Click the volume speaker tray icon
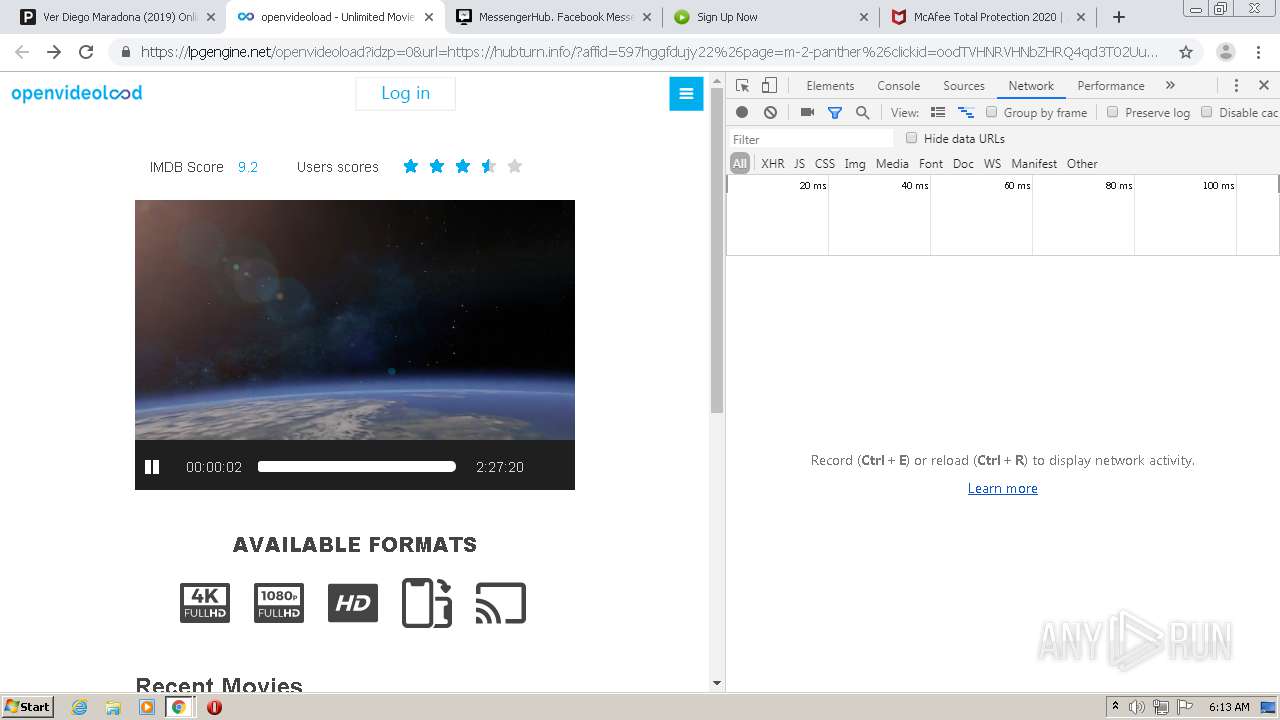 1137,707
